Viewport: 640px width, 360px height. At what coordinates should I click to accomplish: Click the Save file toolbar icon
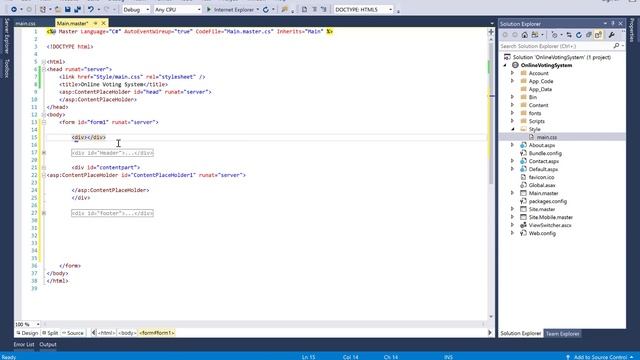tap(68, 9)
